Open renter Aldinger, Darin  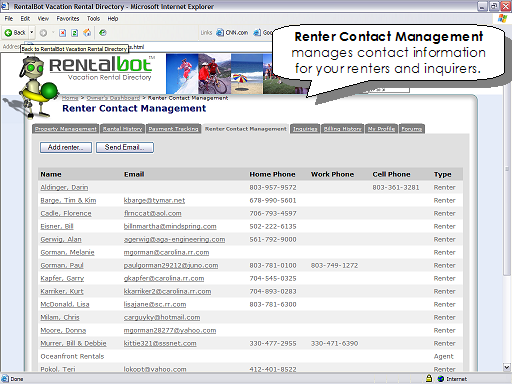point(64,187)
